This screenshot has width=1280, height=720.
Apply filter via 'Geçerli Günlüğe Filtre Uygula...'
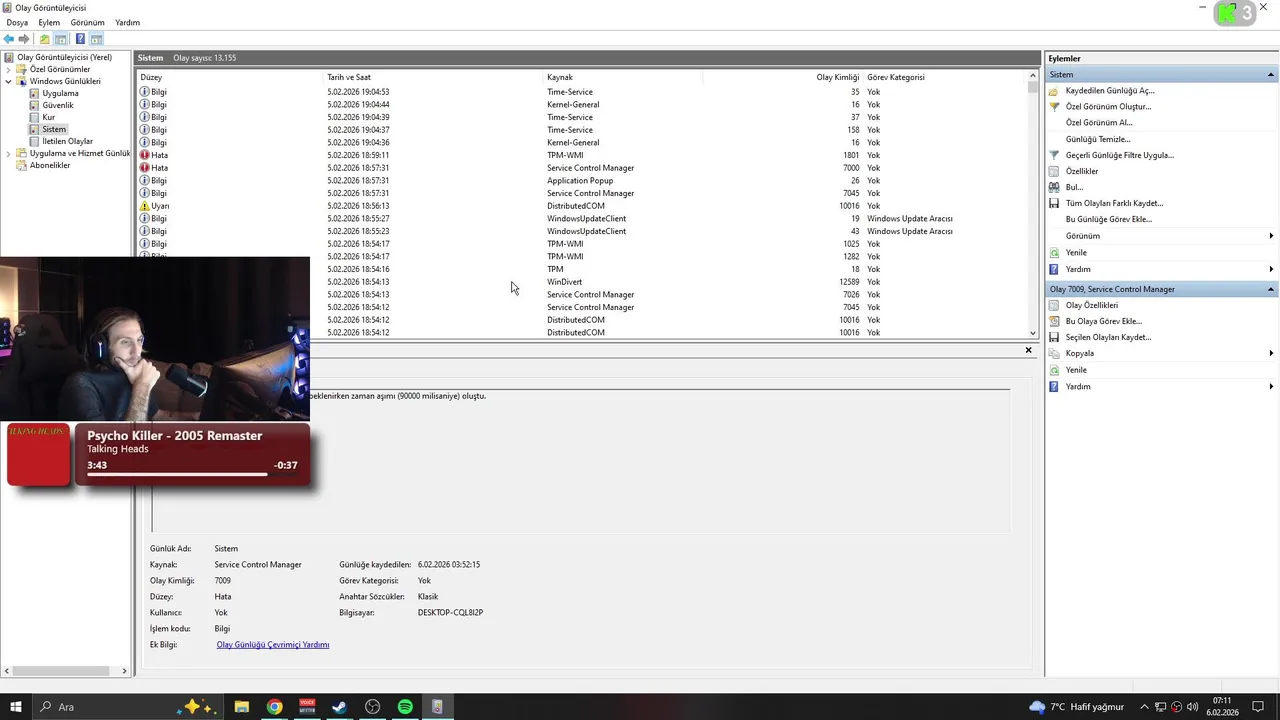(x=1120, y=155)
